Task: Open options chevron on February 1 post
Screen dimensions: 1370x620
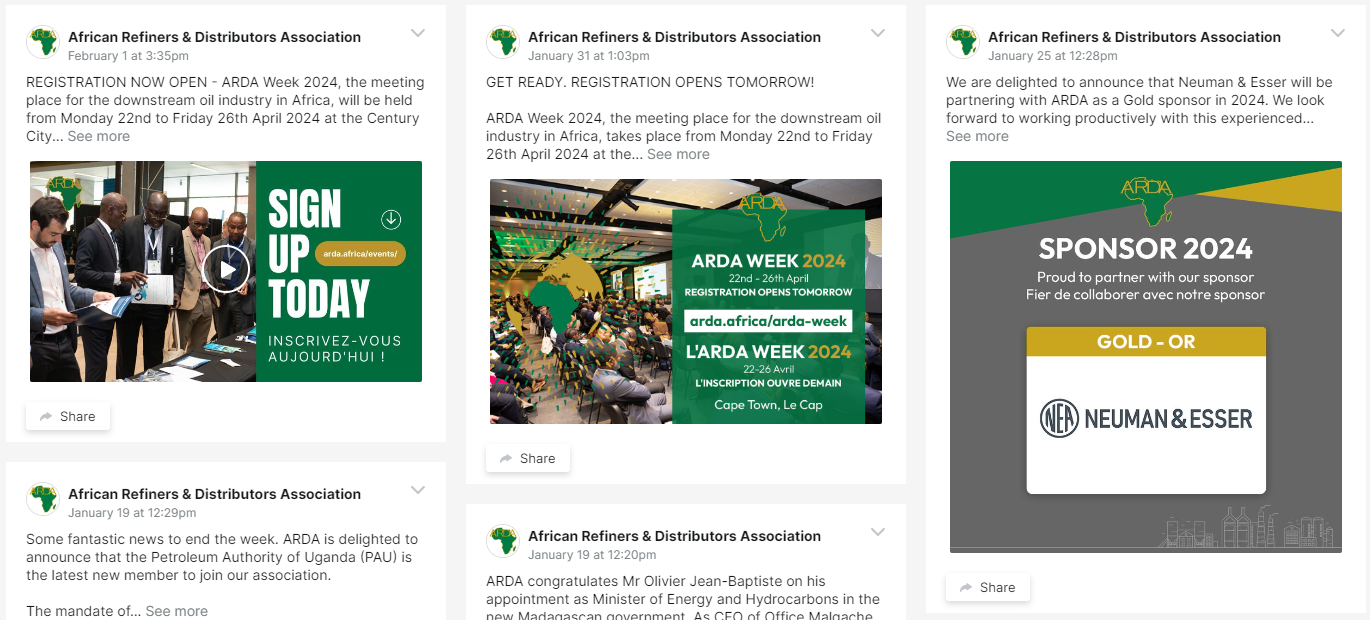Action: coord(418,33)
